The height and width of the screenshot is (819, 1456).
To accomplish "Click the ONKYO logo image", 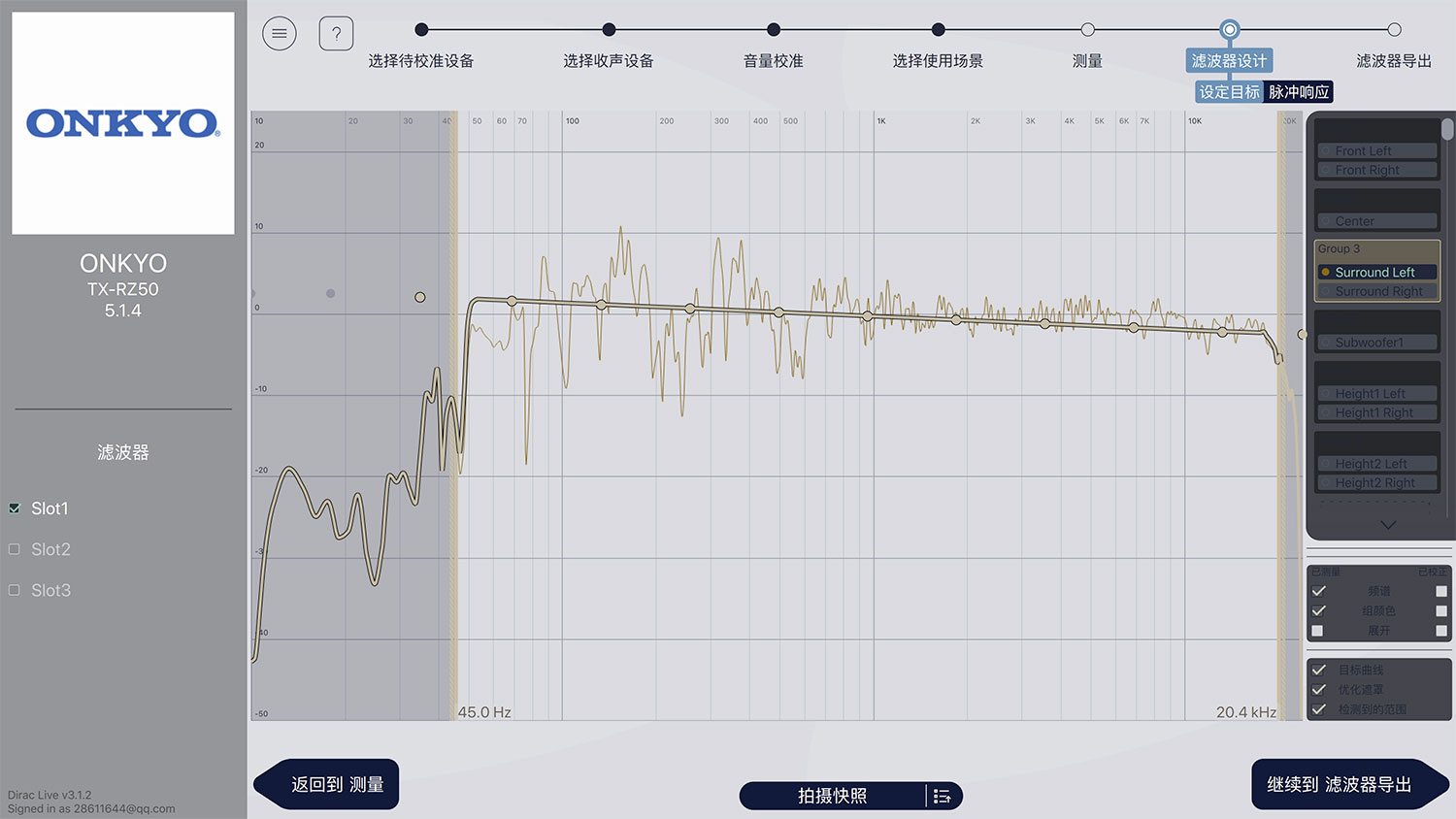I will coord(122,119).
